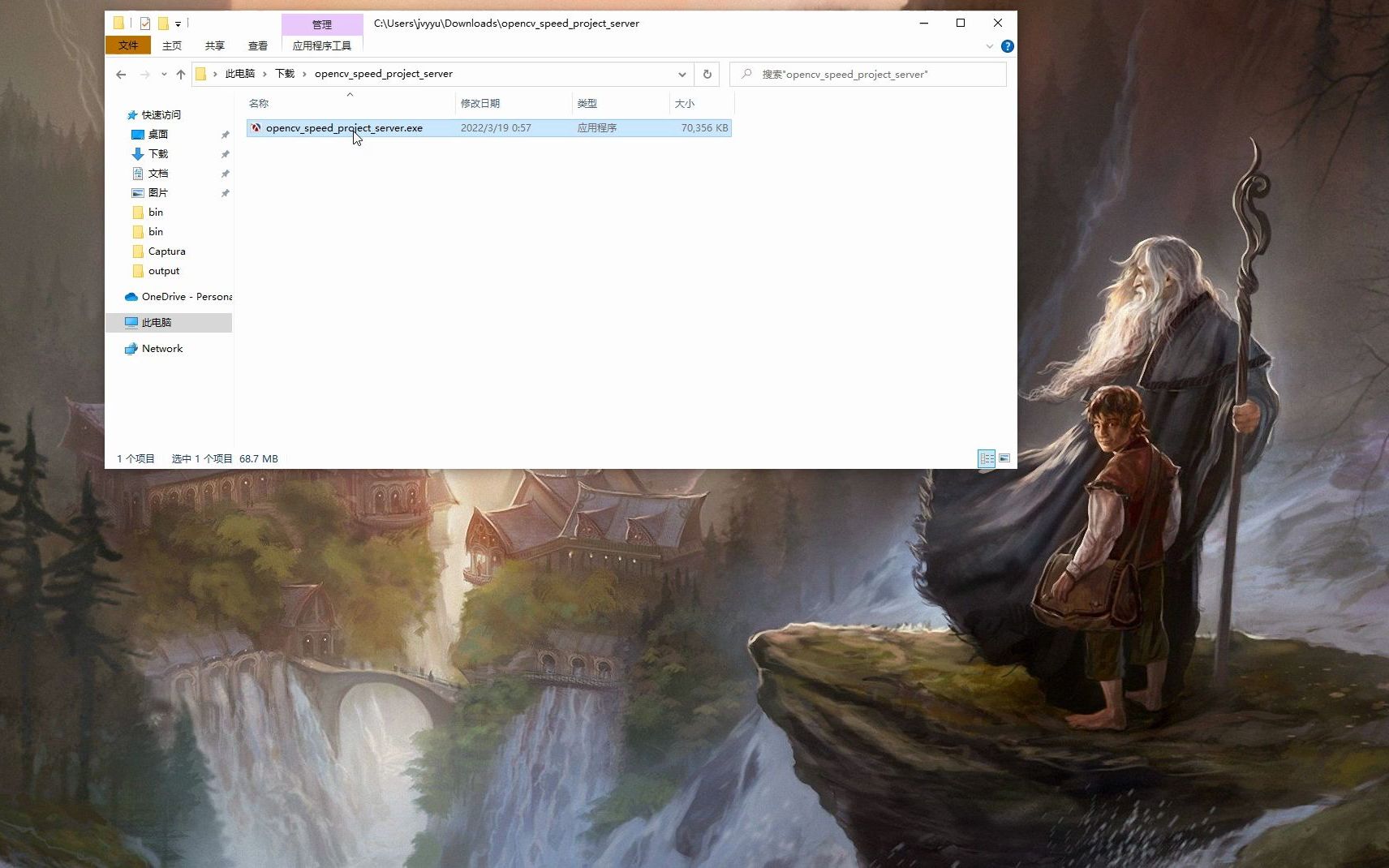The image size is (1389, 868).
Task: Select the 管理 contextual tab header
Action: point(322,24)
